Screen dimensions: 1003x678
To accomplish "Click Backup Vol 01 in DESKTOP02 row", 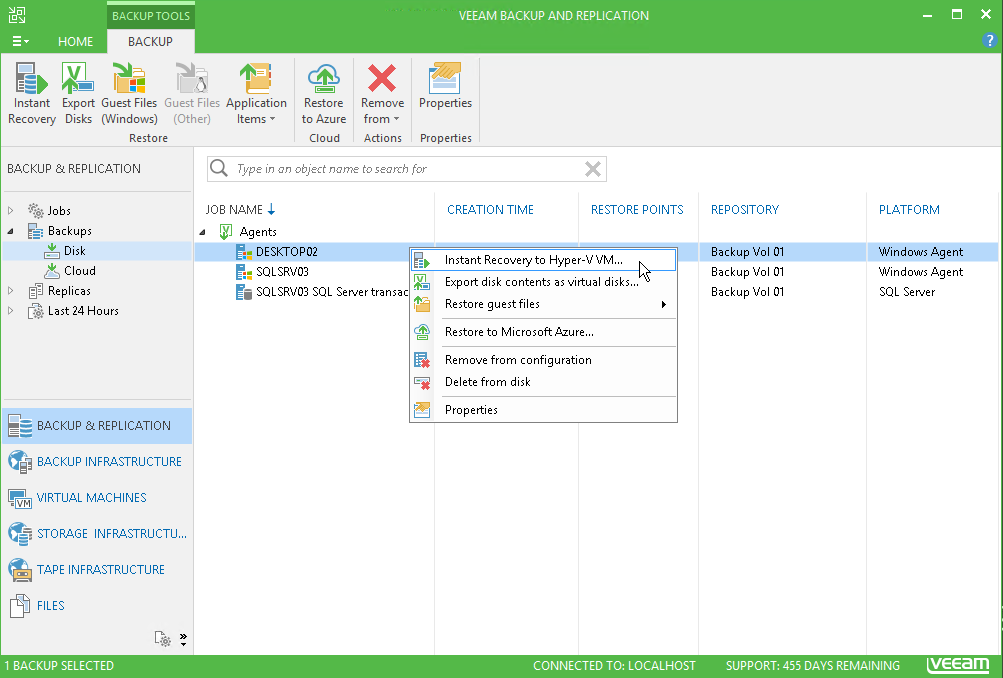I will (747, 252).
